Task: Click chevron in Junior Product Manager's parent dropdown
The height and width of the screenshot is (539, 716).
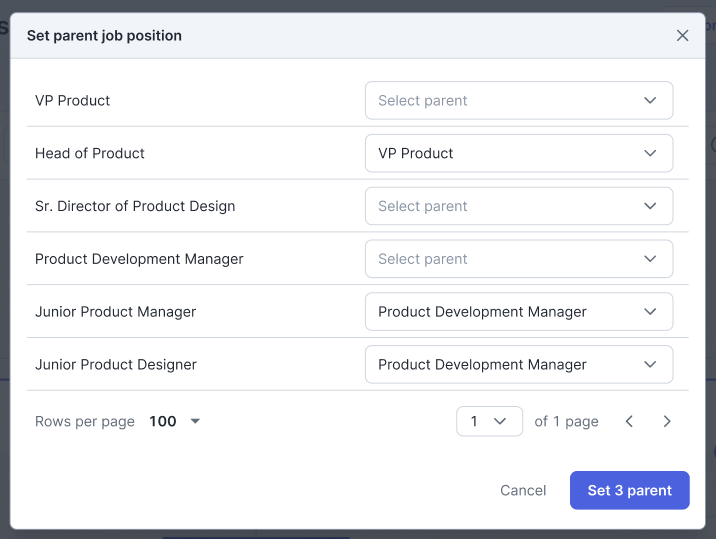Action: coord(650,312)
